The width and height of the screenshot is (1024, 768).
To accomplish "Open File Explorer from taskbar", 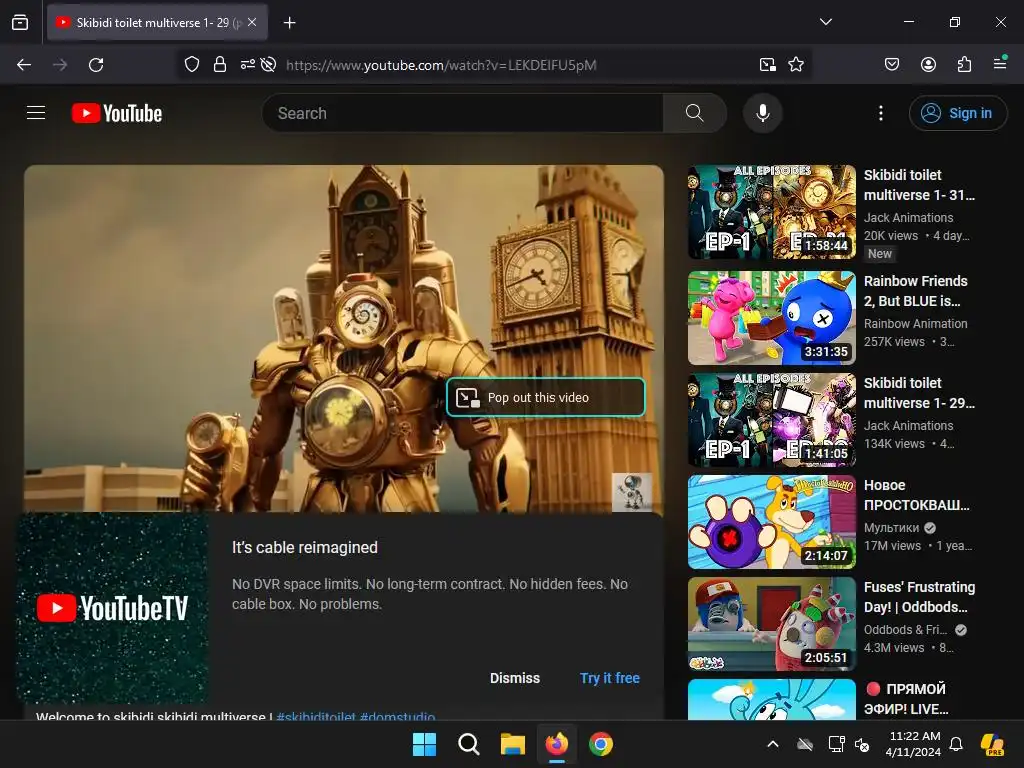I will [513, 744].
